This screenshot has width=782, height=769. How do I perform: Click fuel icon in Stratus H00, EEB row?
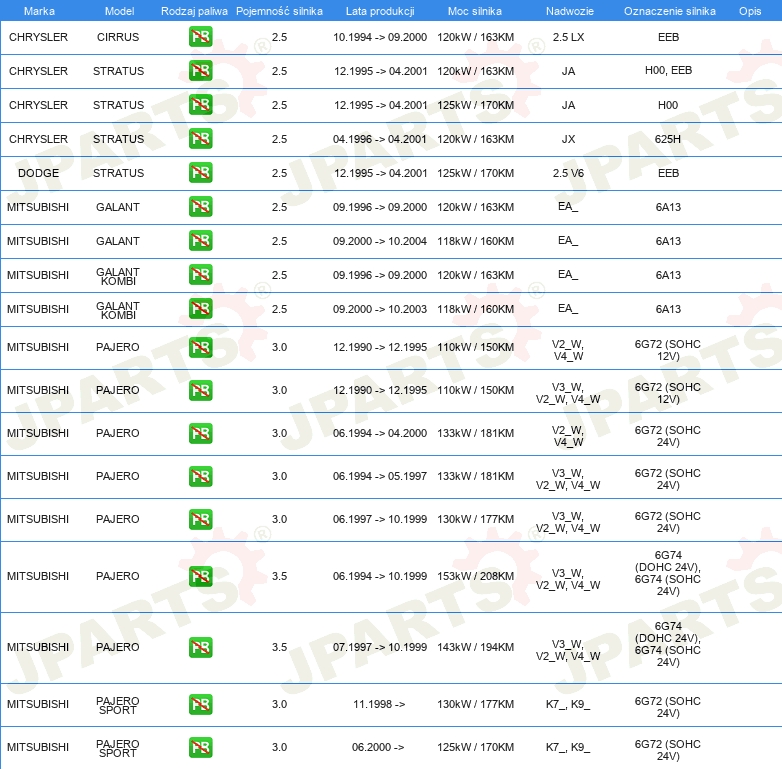pos(200,71)
